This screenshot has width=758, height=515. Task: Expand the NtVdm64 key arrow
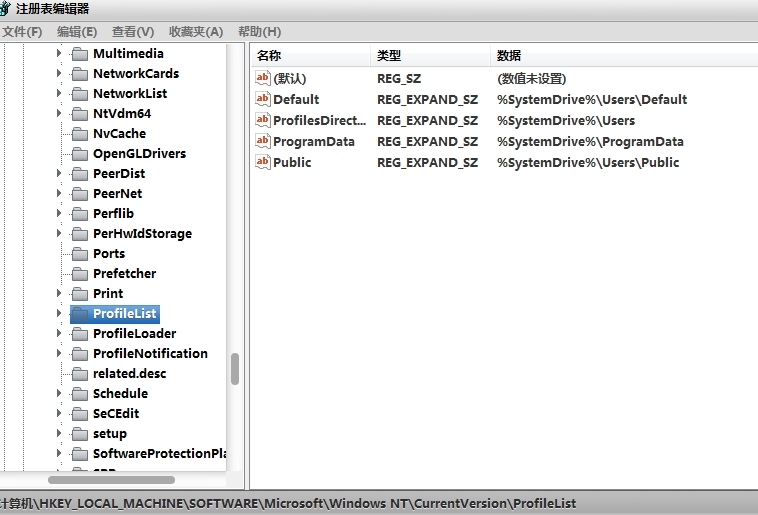coord(59,113)
